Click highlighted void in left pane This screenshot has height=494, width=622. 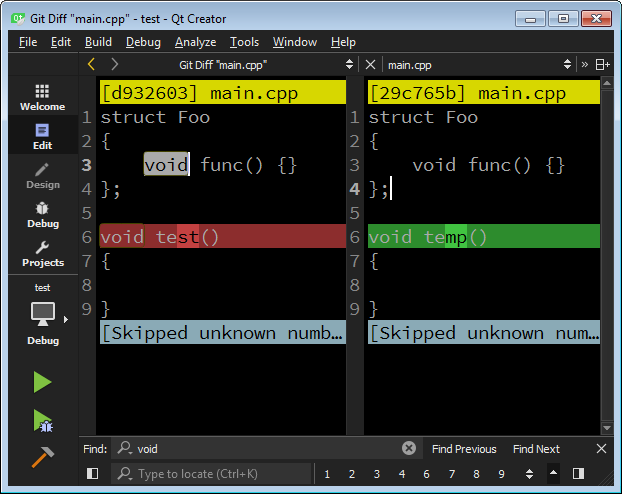[166, 164]
